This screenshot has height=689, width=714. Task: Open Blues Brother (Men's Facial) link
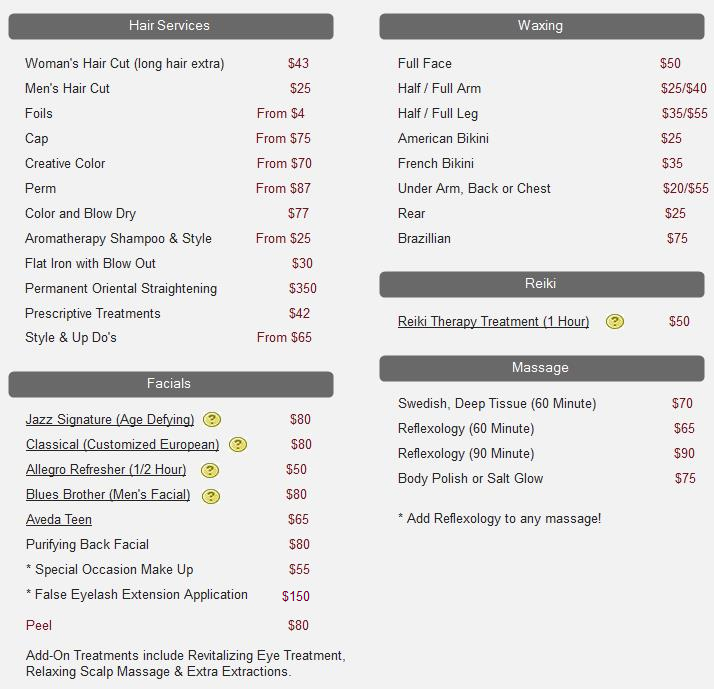tap(108, 495)
